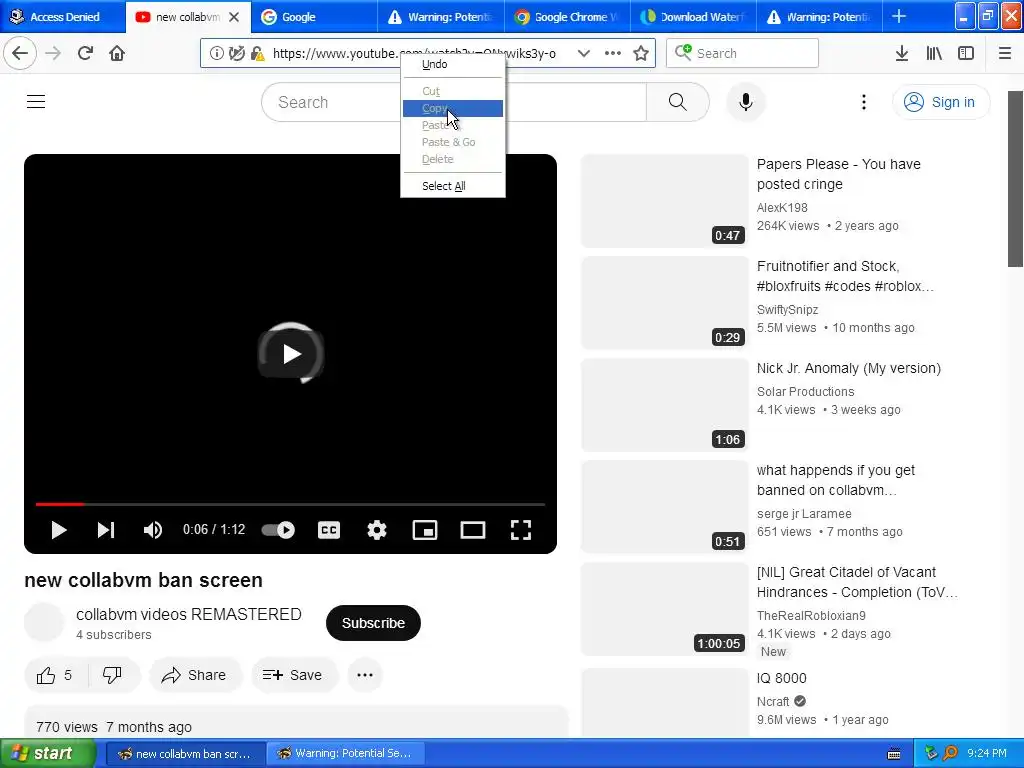Viewport: 1024px width, 768px height.
Task: Toggle autoplay switch in player
Action: tap(278, 530)
